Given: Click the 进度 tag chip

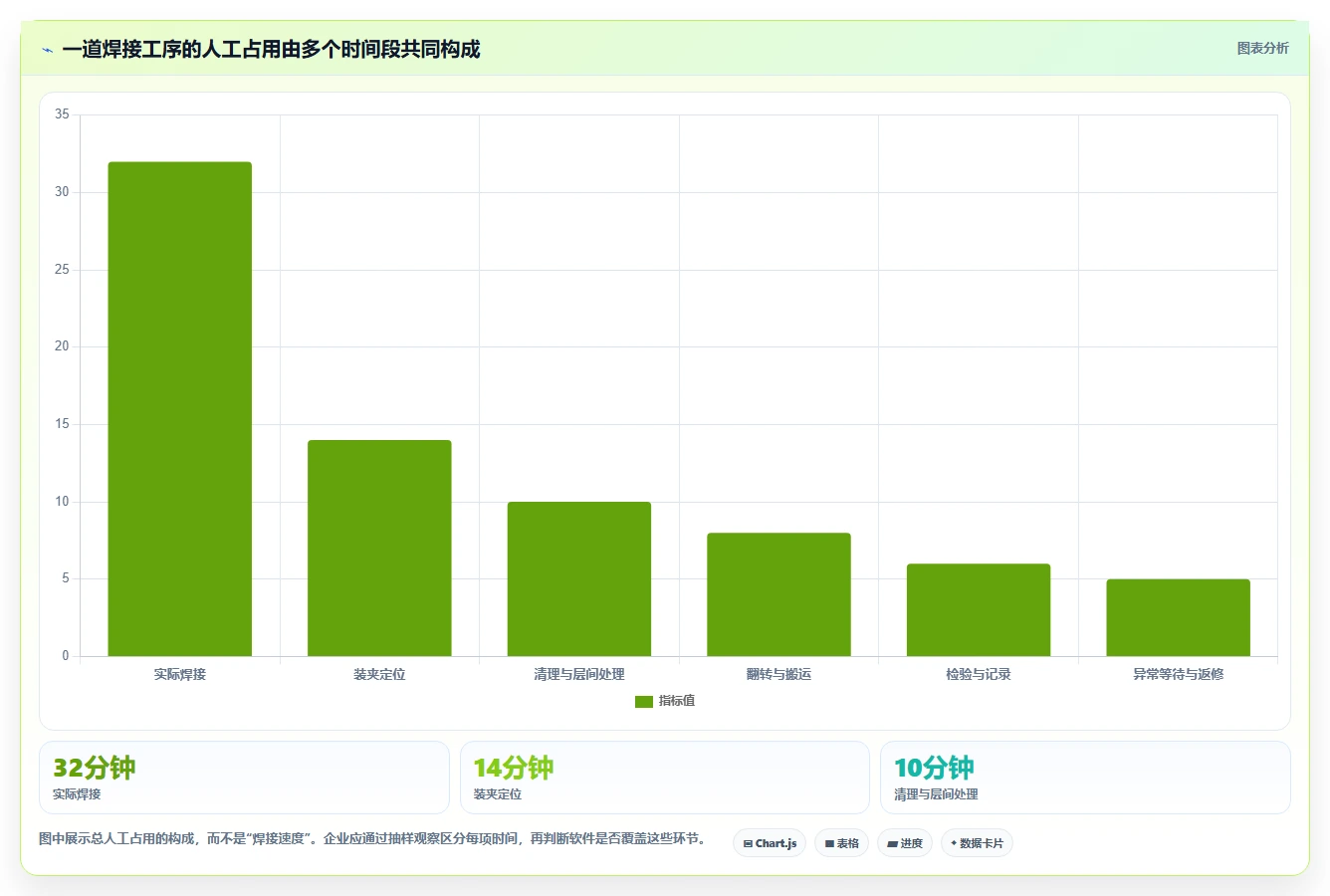Looking at the screenshot, I should pos(905,843).
